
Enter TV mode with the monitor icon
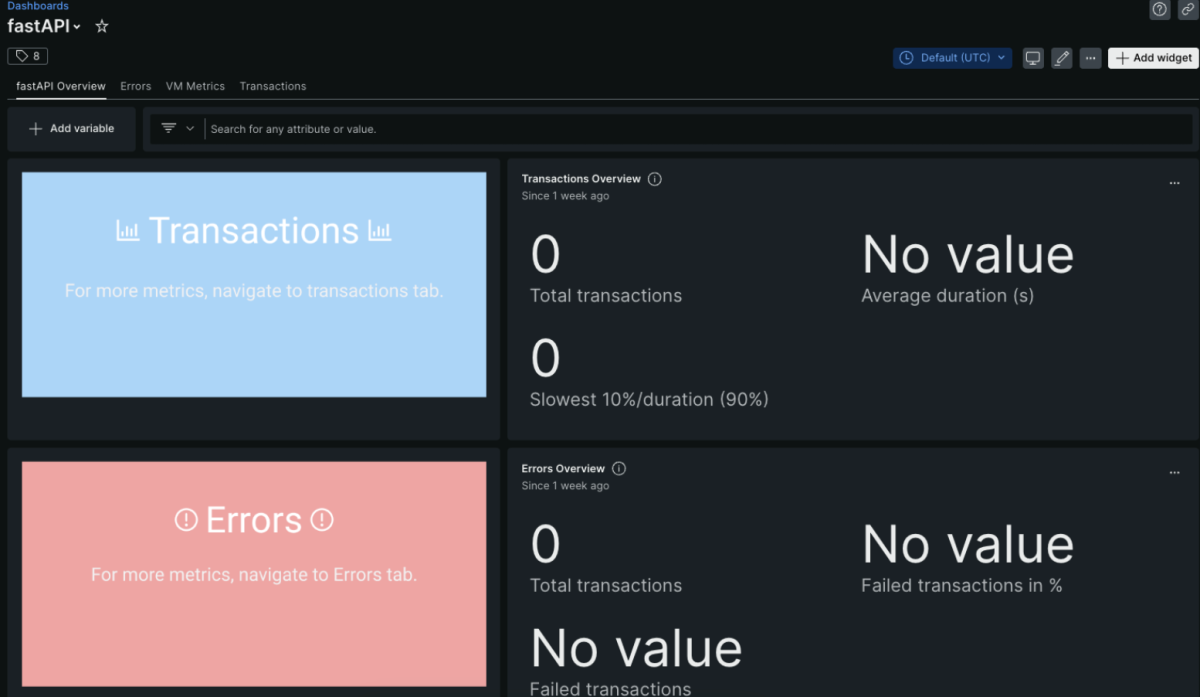(1032, 57)
